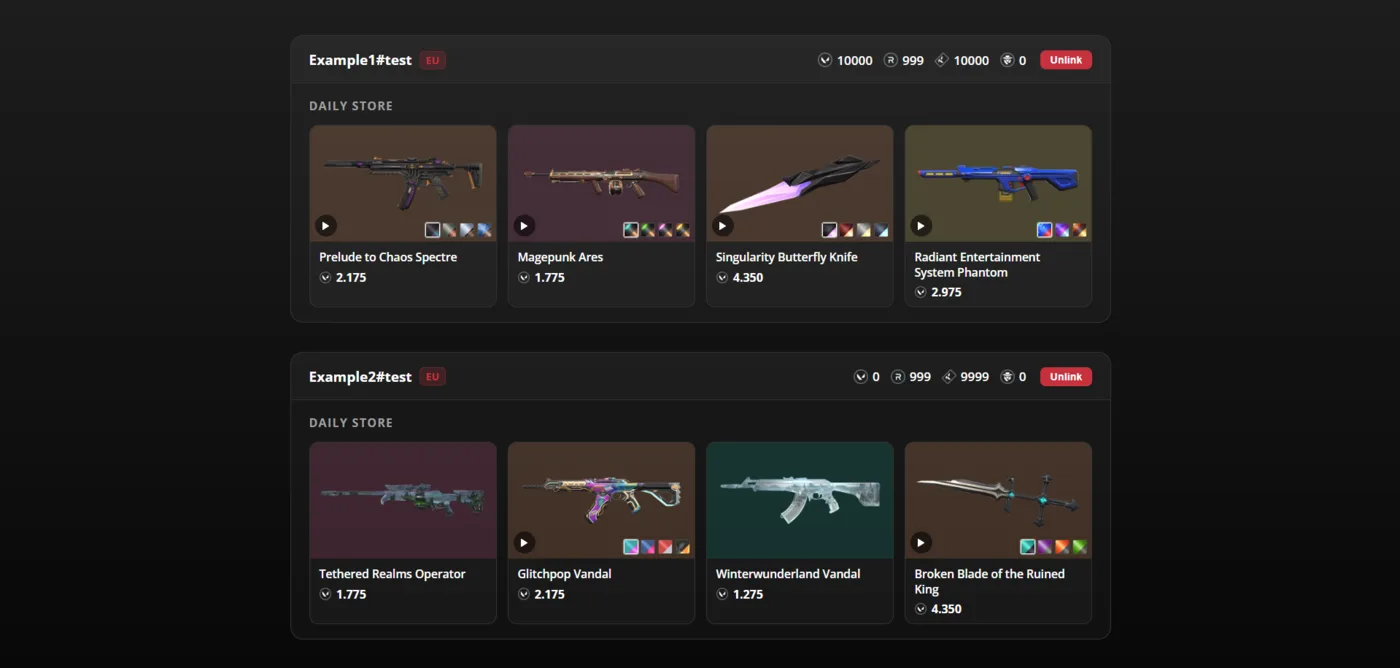Select the purple chroma for Broken Blade

pos(1045,547)
